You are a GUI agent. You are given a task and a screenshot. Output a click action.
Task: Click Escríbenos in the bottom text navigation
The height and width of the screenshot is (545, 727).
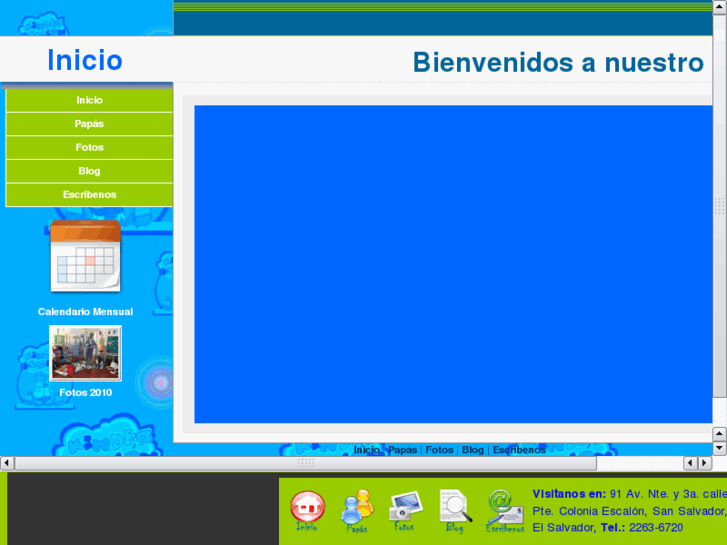(519, 449)
